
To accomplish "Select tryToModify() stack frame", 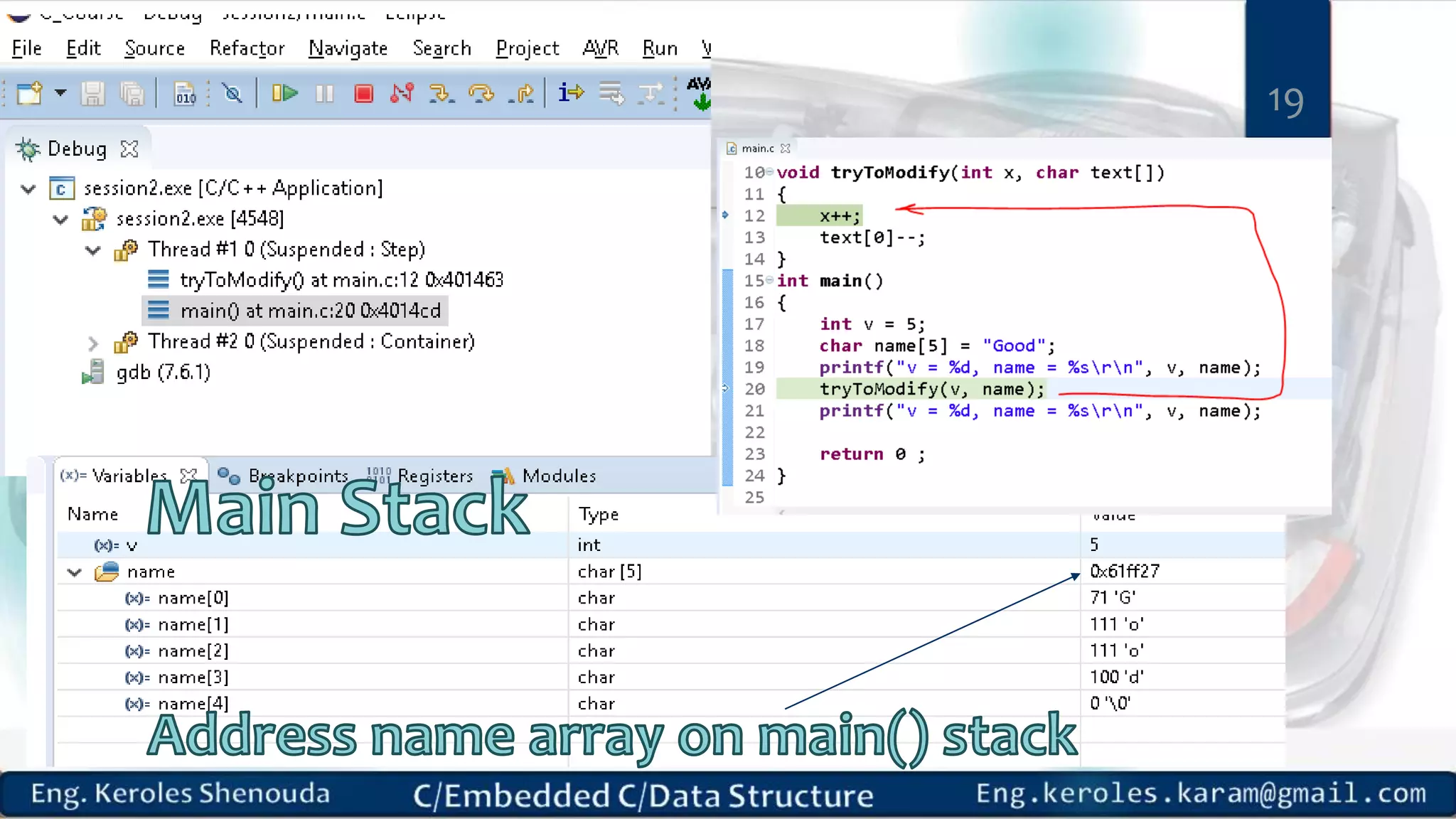I will point(341,280).
